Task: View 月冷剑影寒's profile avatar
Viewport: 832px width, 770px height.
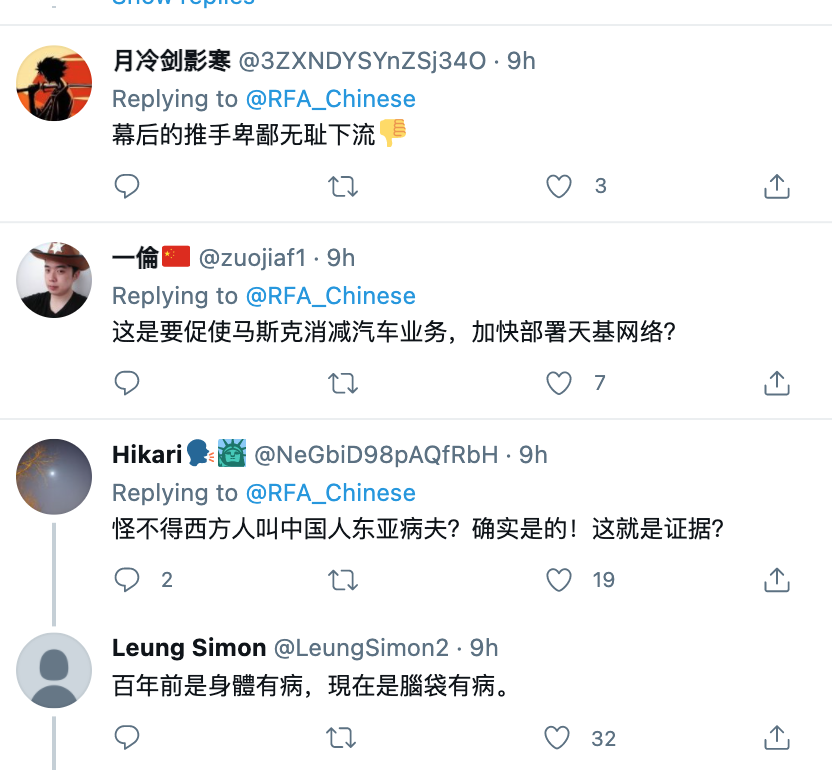Action: (x=54, y=83)
